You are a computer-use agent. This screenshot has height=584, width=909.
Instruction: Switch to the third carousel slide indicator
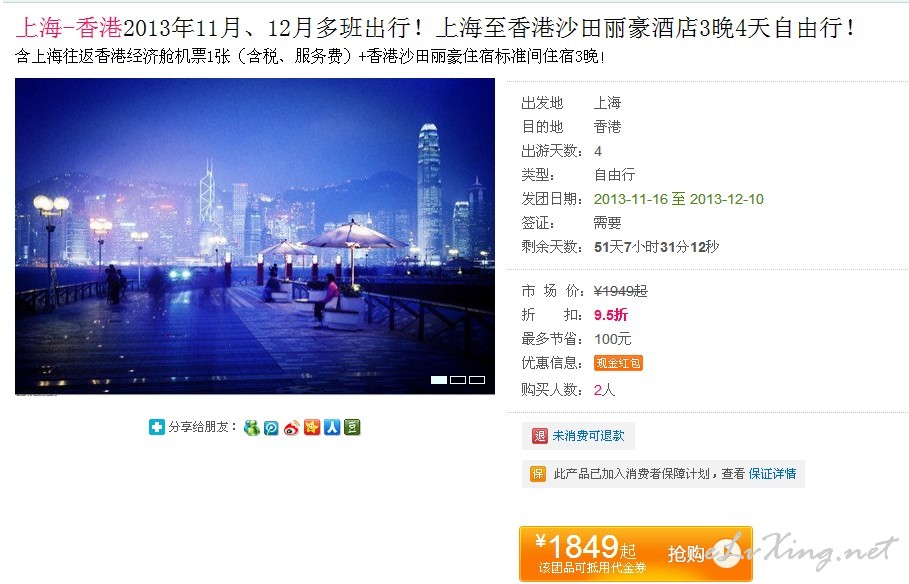point(477,380)
